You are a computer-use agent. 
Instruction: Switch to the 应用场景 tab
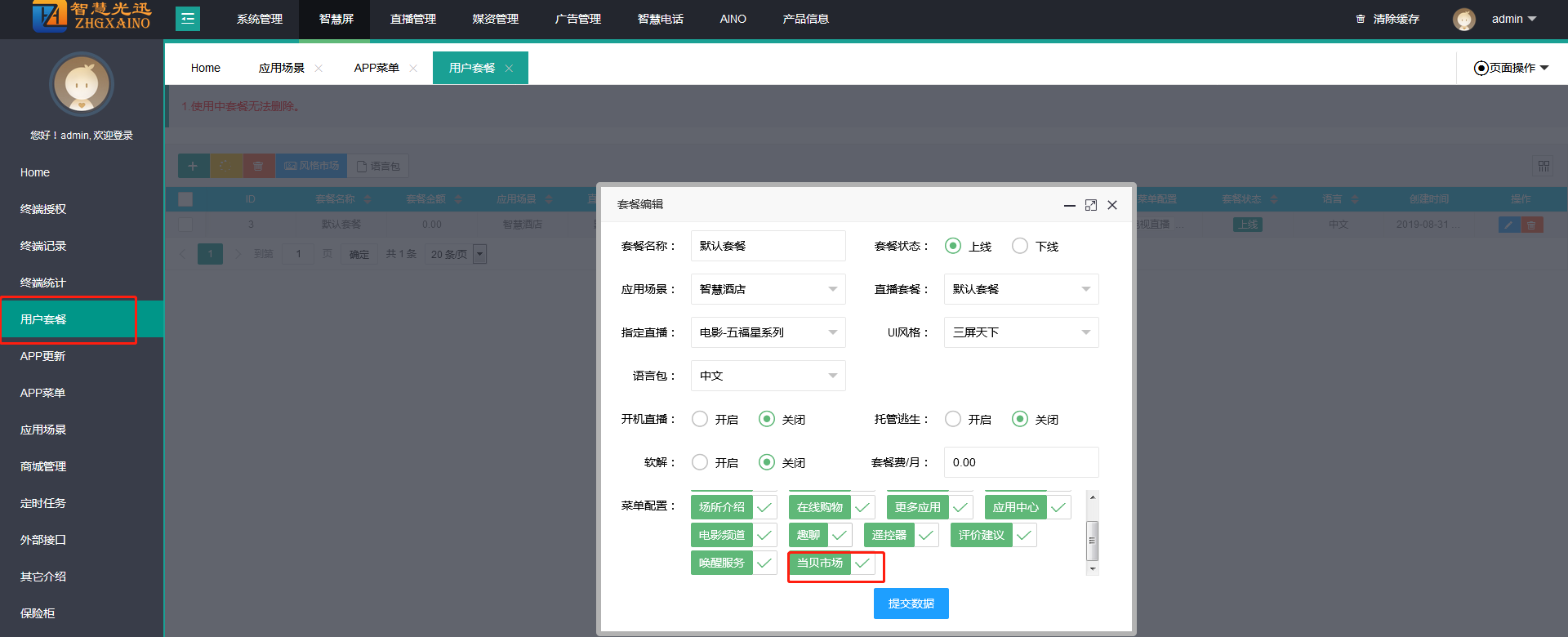click(282, 69)
